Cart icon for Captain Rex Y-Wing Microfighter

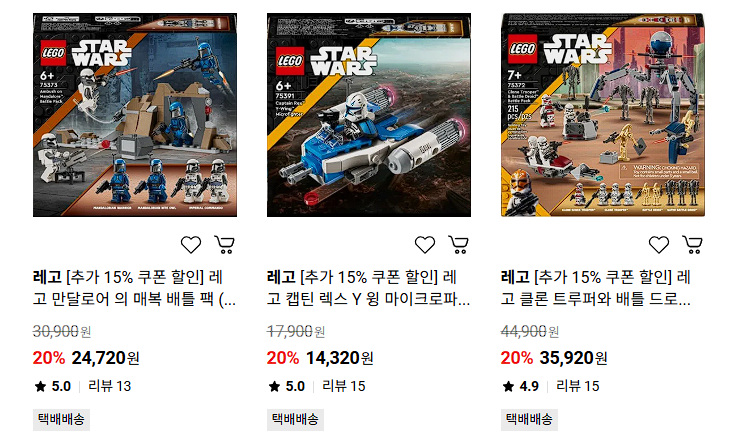click(459, 245)
